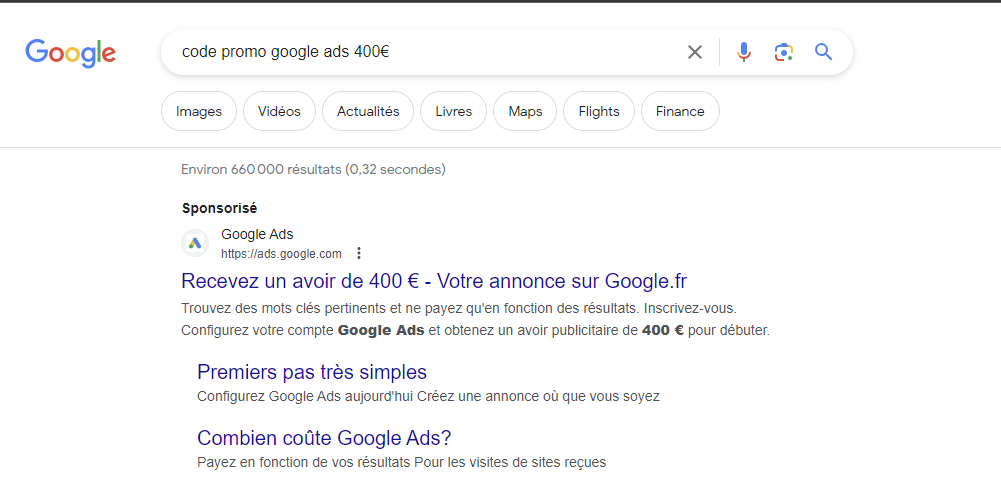Switch to Vidéos results

(279, 111)
